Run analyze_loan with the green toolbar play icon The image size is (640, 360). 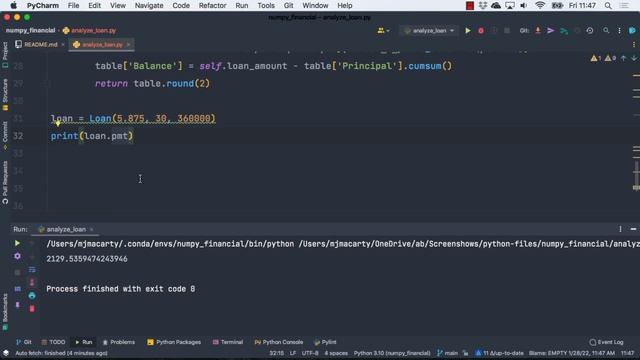(x=468, y=31)
